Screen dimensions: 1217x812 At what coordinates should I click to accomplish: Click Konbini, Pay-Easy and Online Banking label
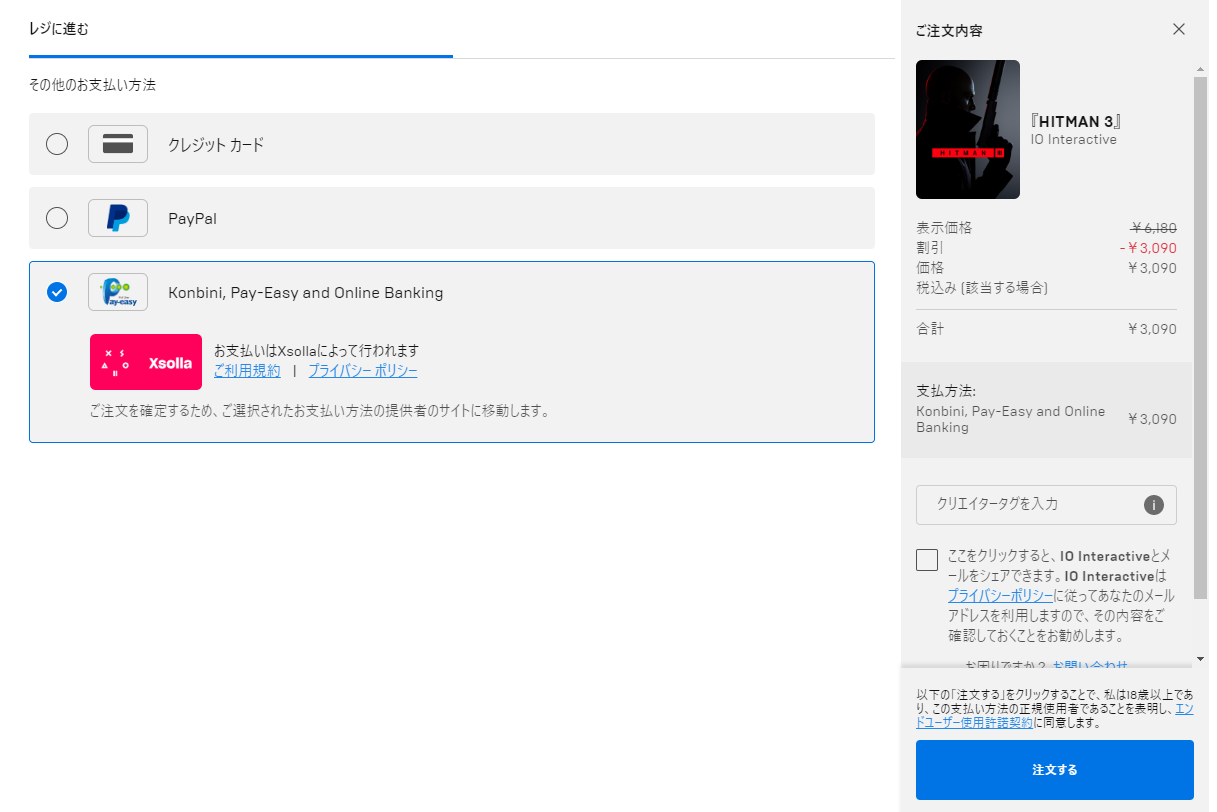click(306, 293)
